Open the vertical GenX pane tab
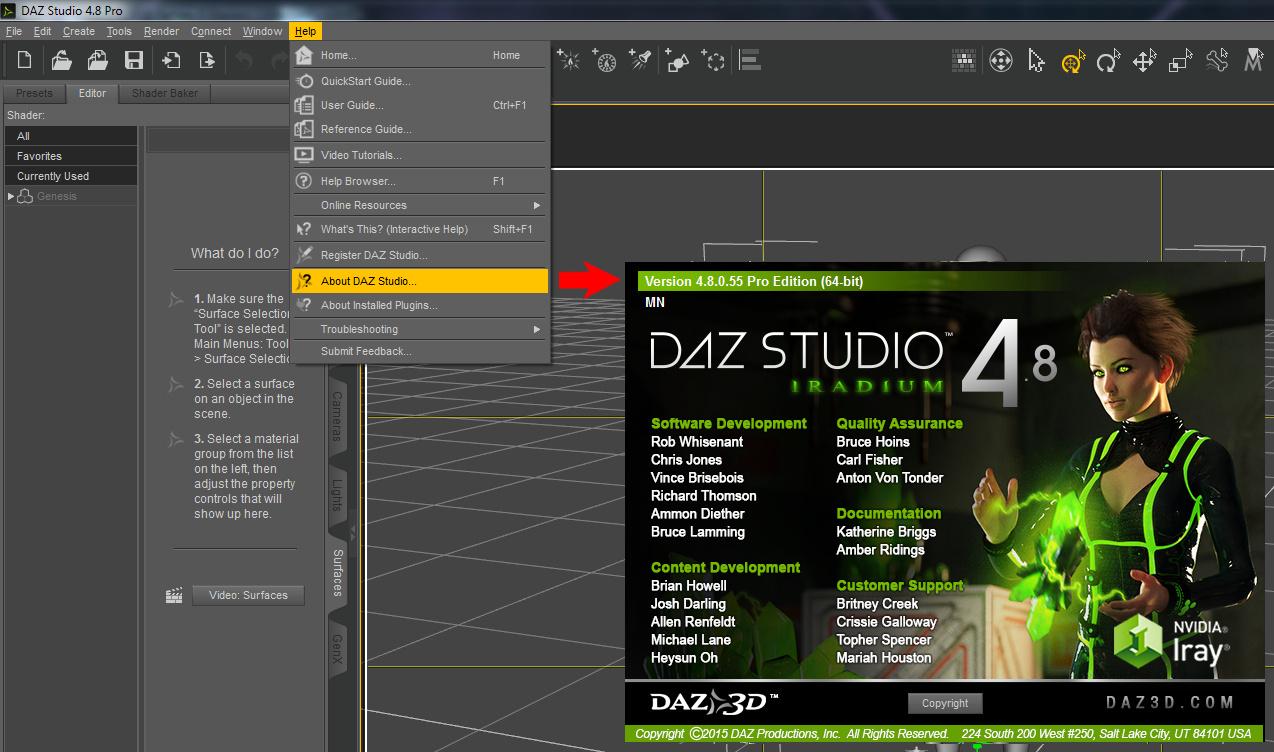Screen dimensions: 1274x752 338,650
